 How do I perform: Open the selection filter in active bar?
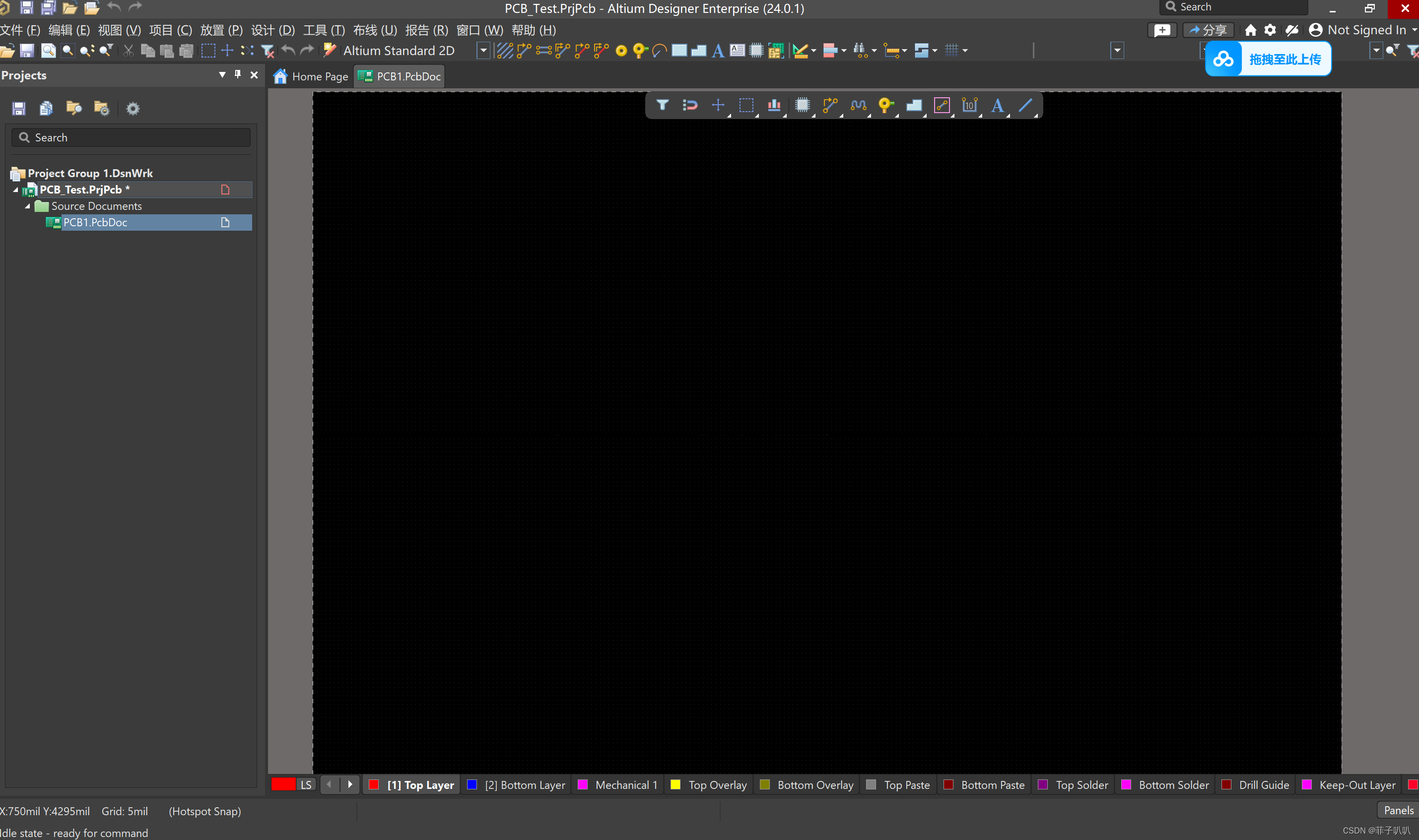pos(662,105)
